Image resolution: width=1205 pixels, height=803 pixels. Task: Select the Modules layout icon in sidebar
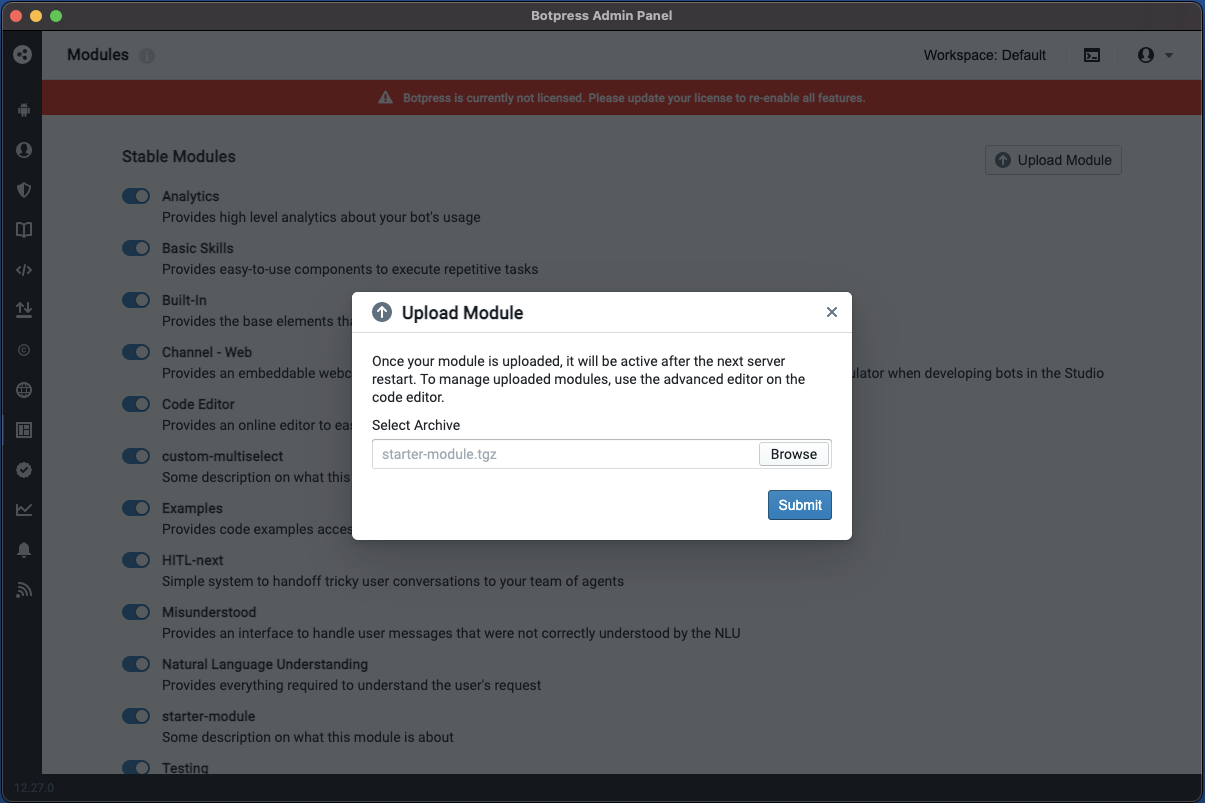pos(24,430)
